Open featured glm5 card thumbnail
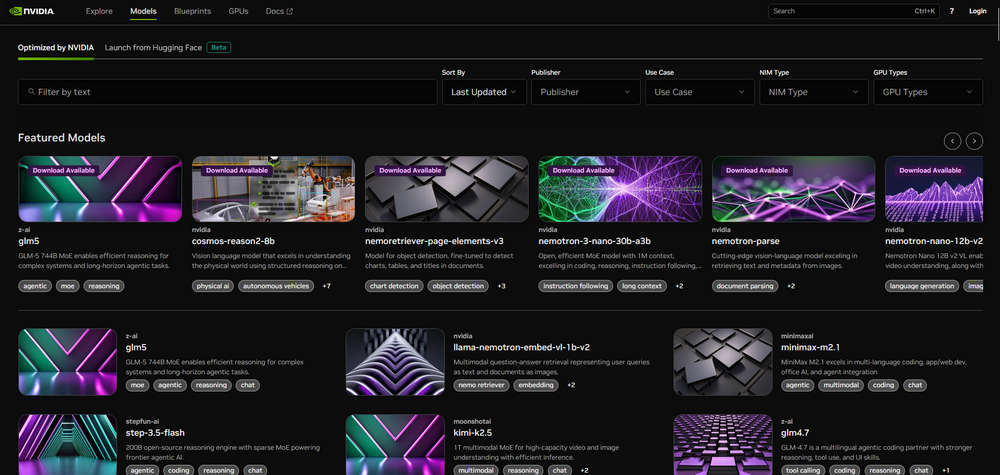Viewport: 1000px width, 475px height. pyautogui.click(x=100, y=189)
